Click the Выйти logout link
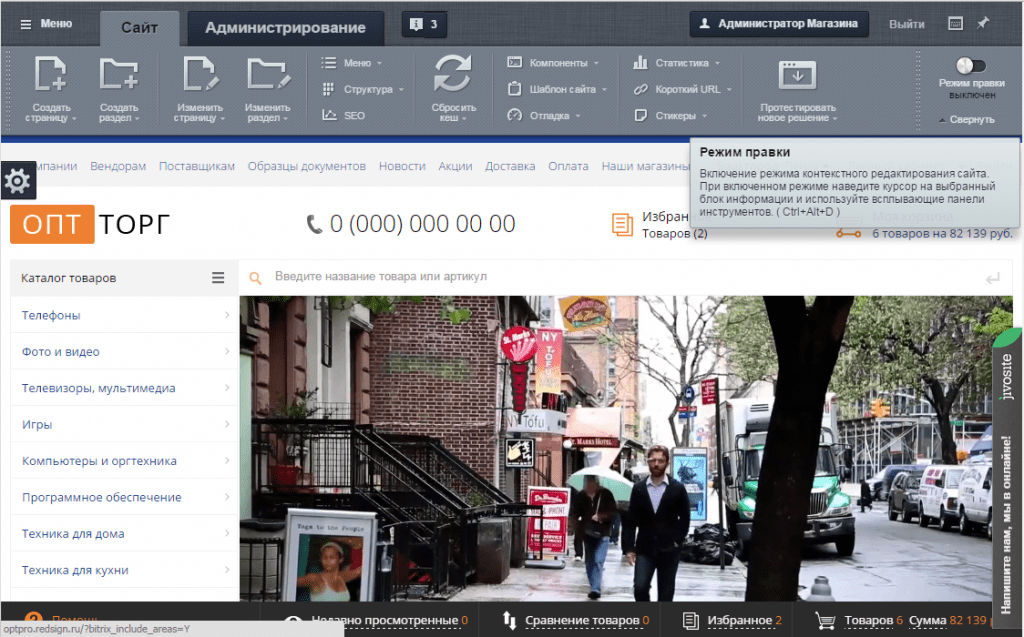This screenshot has width=1024, height=637. (906, 24)
